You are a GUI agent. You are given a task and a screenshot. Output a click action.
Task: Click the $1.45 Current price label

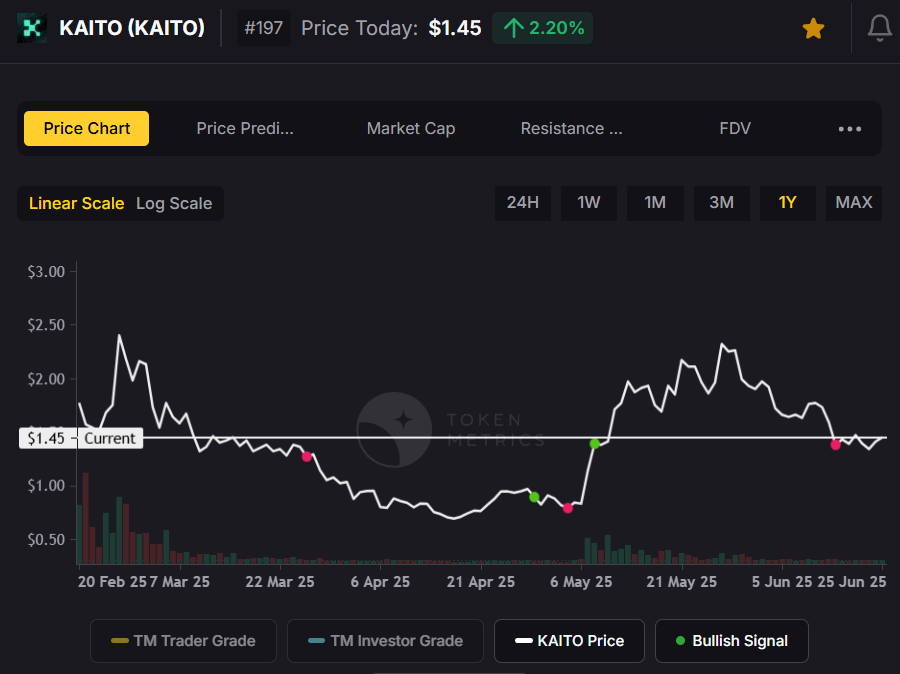pos(81,439)
